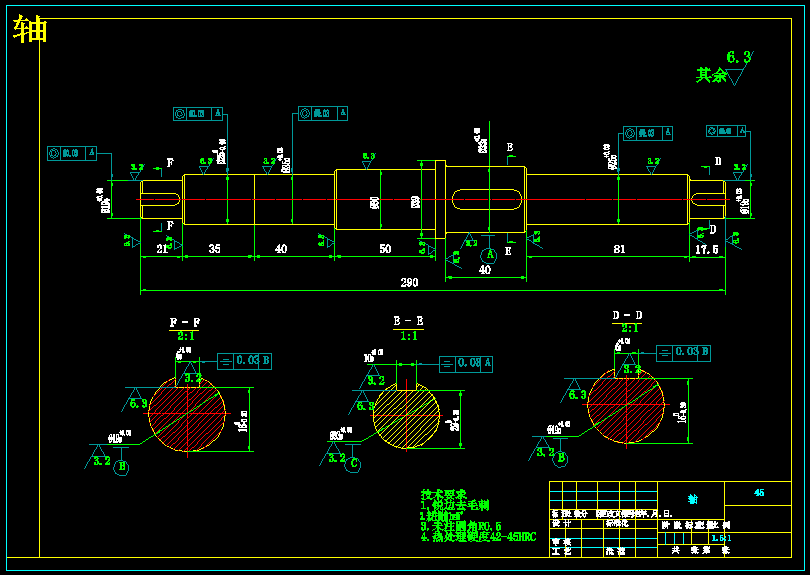Select the 0.03 B symmetry frame in D-D view

683,353
